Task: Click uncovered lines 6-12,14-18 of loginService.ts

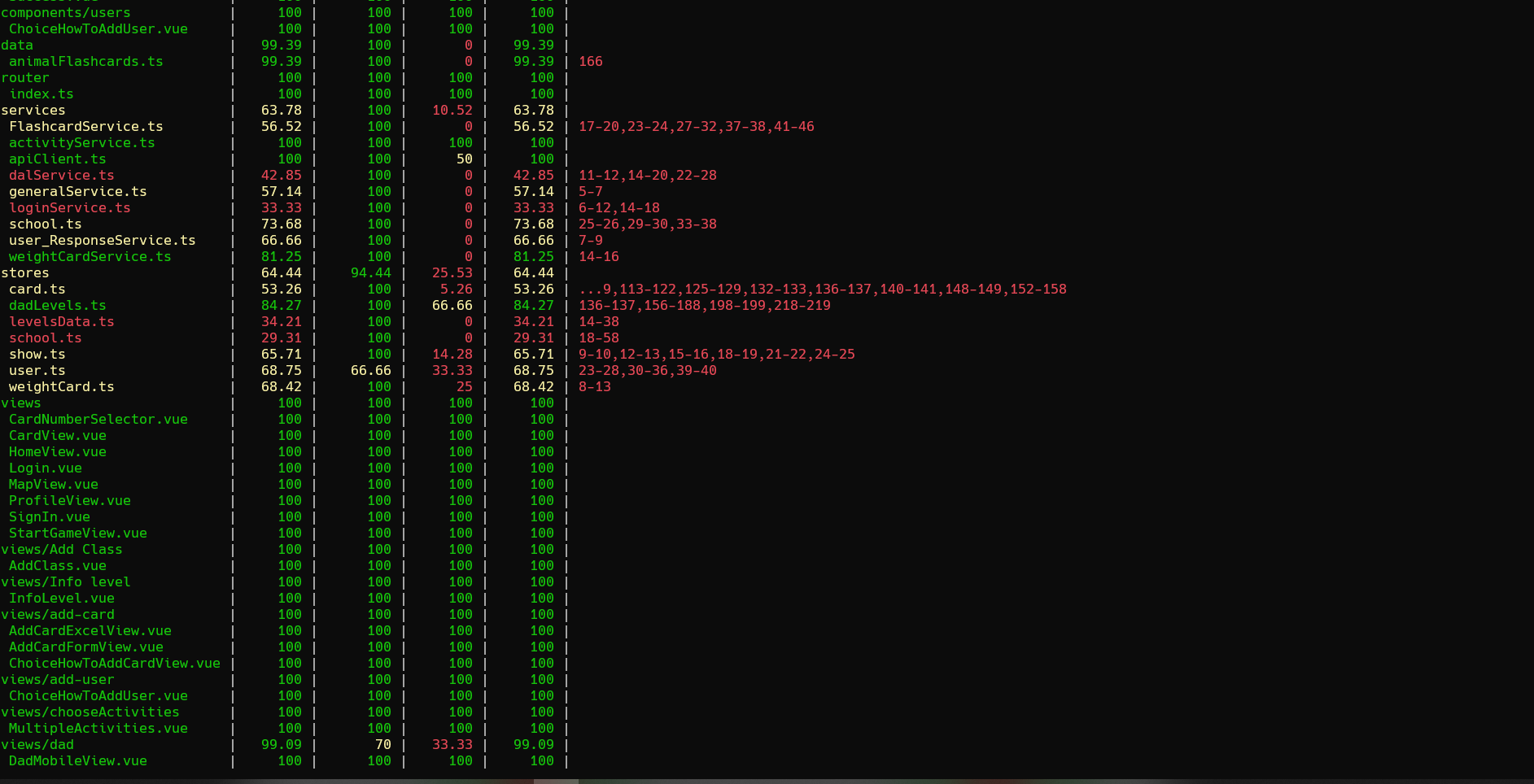Action: pyautogui.click(x=619, y=208)
